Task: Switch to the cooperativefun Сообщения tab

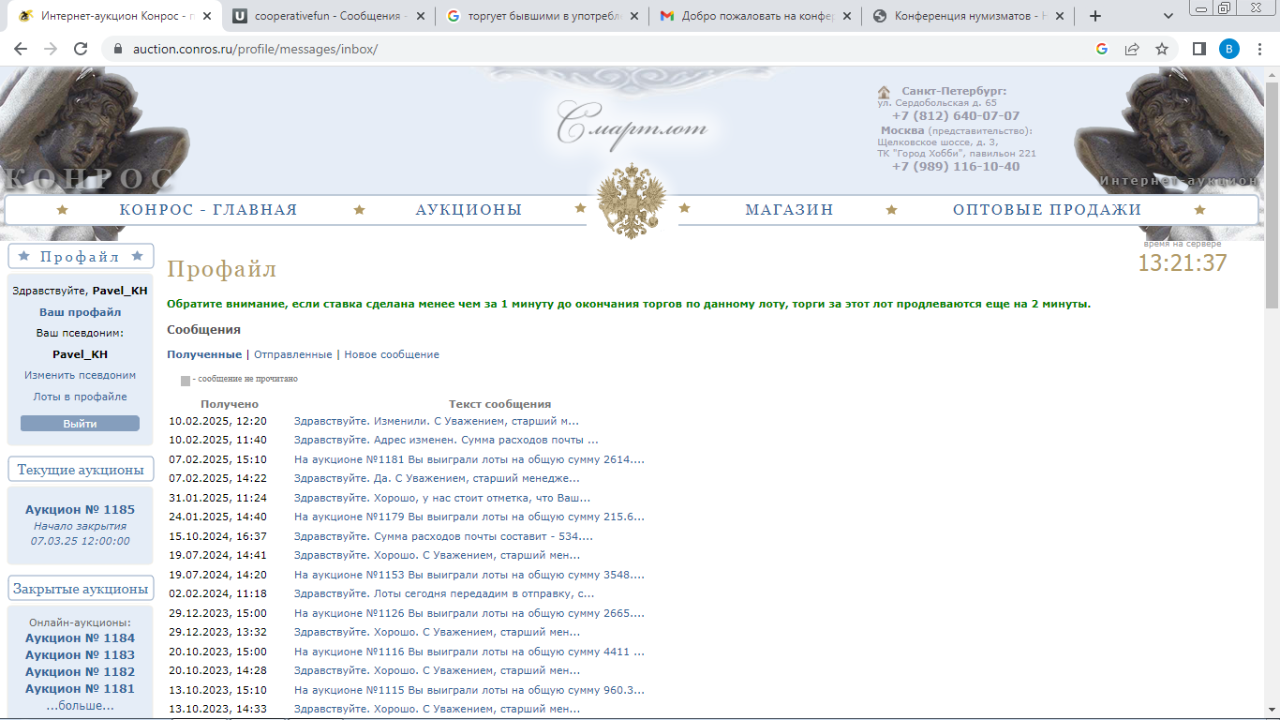Action: point(328,16)
